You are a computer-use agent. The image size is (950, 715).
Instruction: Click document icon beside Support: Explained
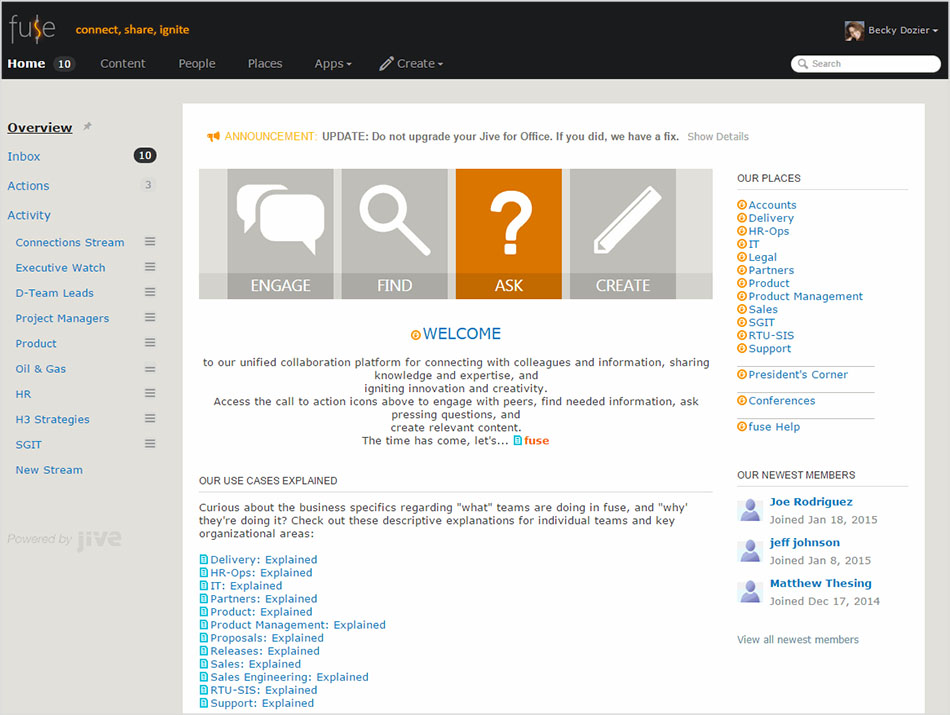(204, 703)
